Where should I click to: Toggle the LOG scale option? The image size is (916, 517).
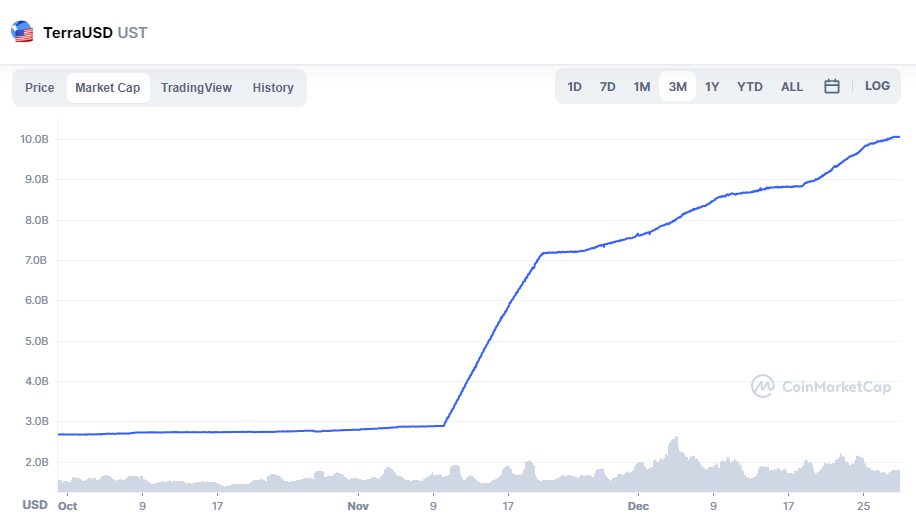click(x=877, y=86)
